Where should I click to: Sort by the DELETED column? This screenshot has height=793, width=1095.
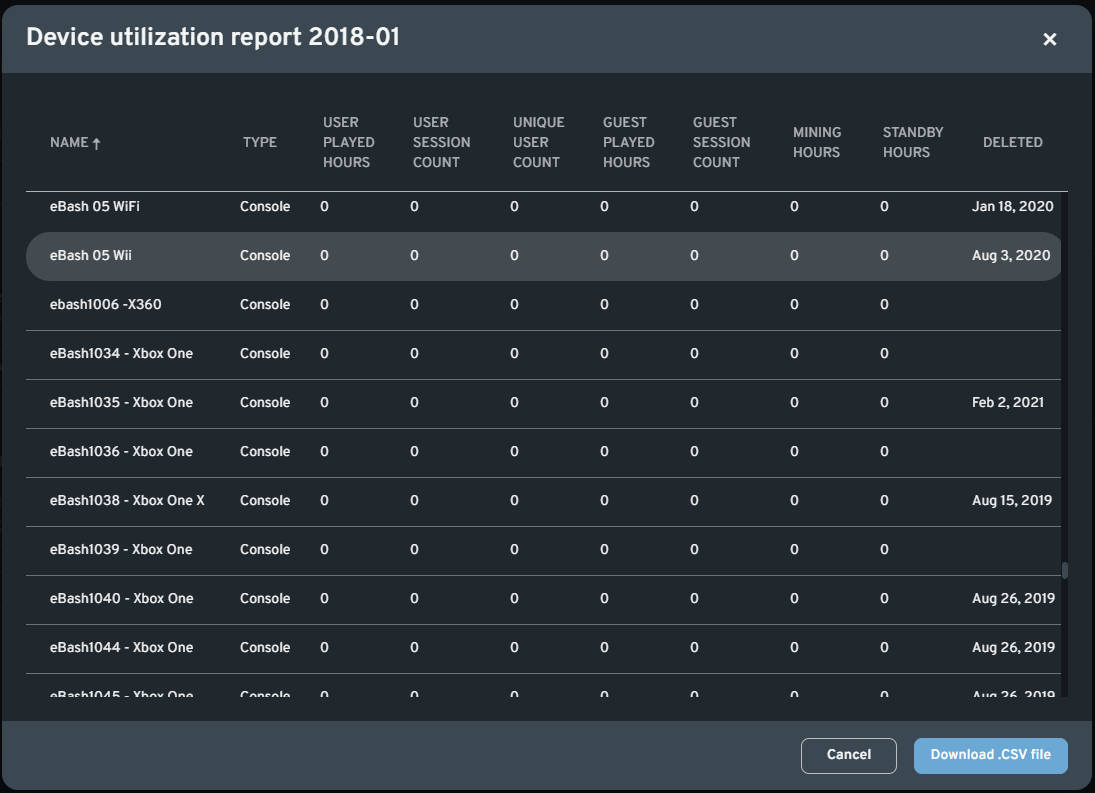(x=1013, y=142)
